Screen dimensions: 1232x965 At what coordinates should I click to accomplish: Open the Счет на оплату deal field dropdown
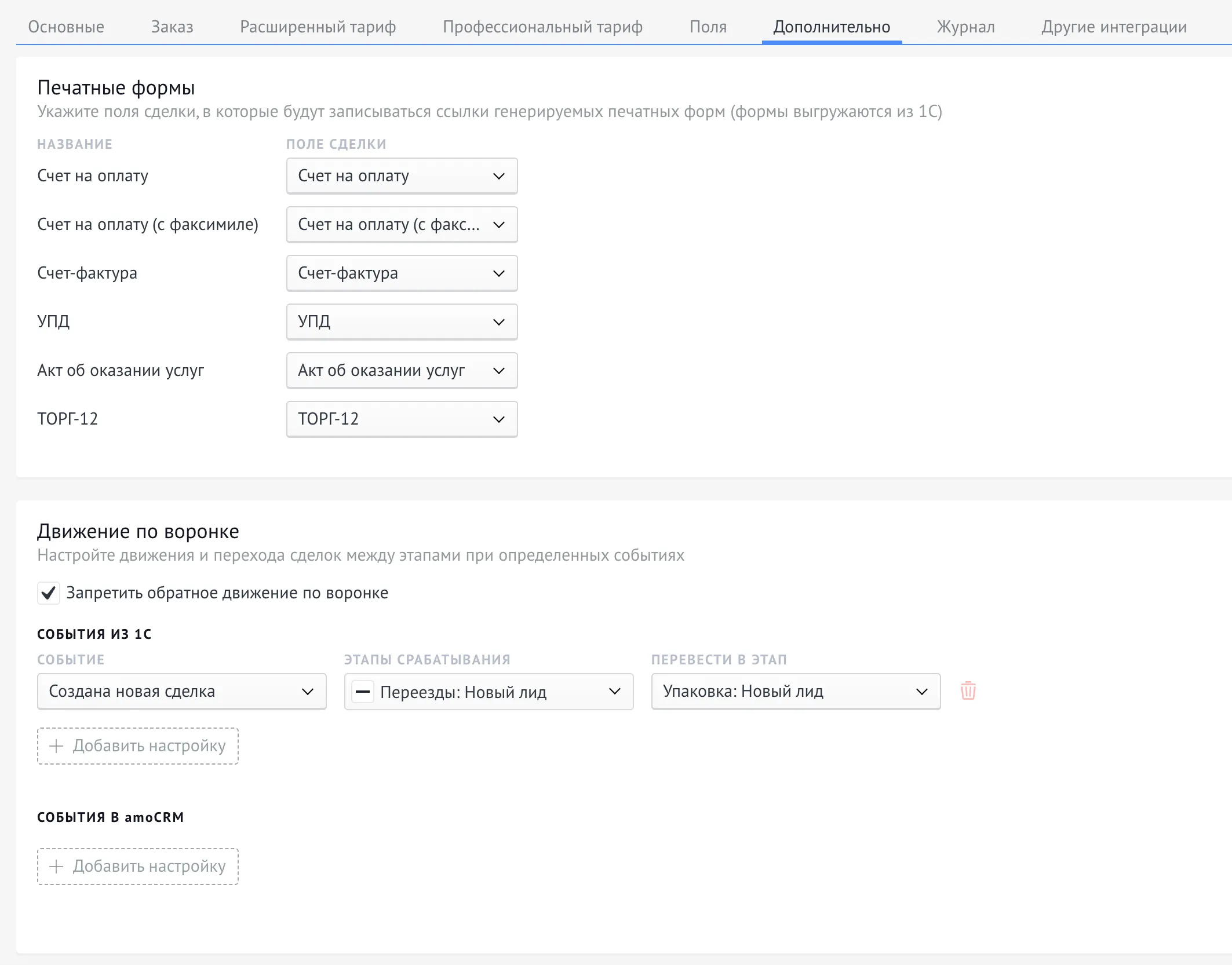tap(402, 176)
